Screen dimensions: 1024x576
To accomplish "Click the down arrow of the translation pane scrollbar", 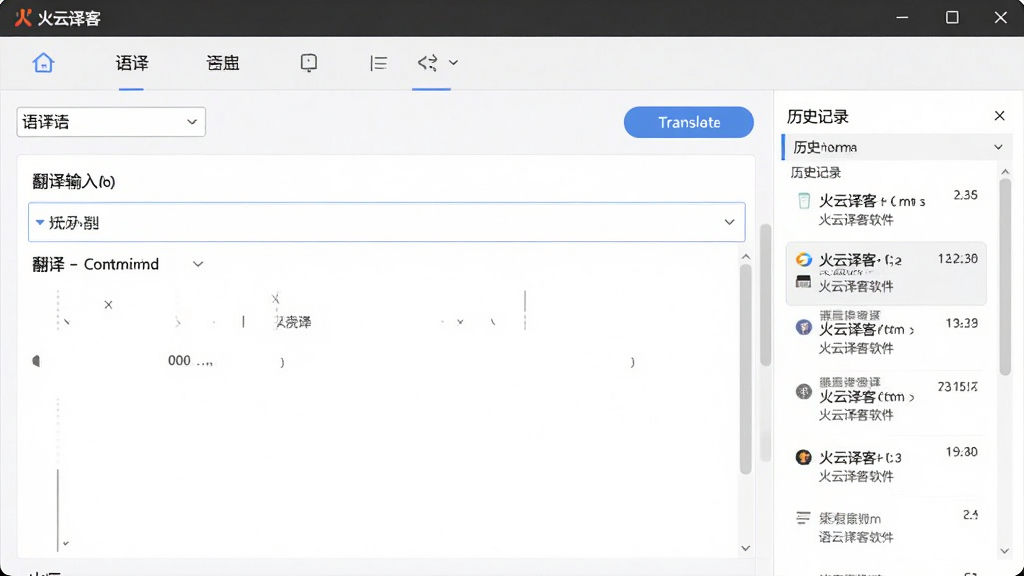I will tap(746, 549).
